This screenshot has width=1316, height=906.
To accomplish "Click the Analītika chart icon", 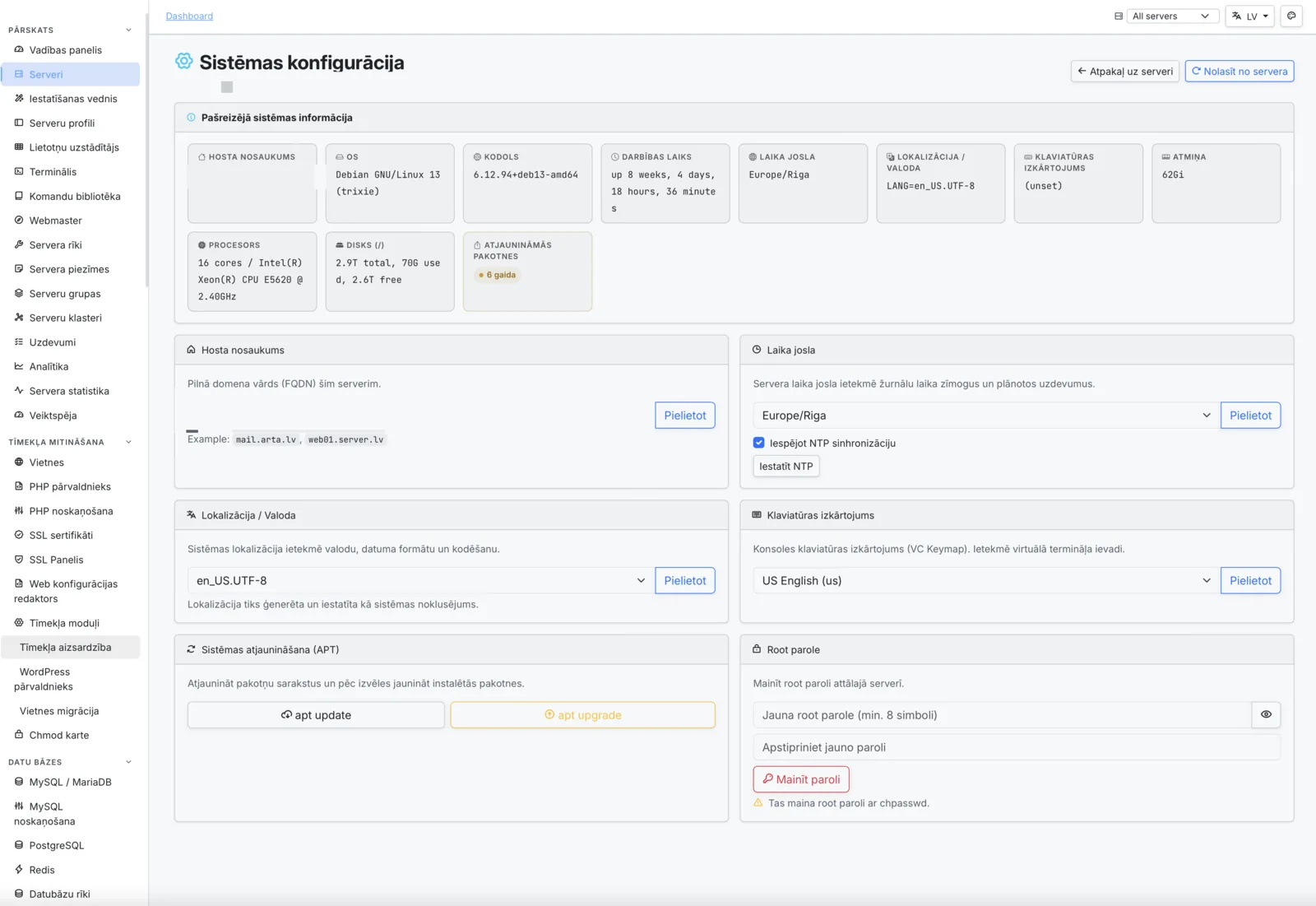I will pos(19,366).
